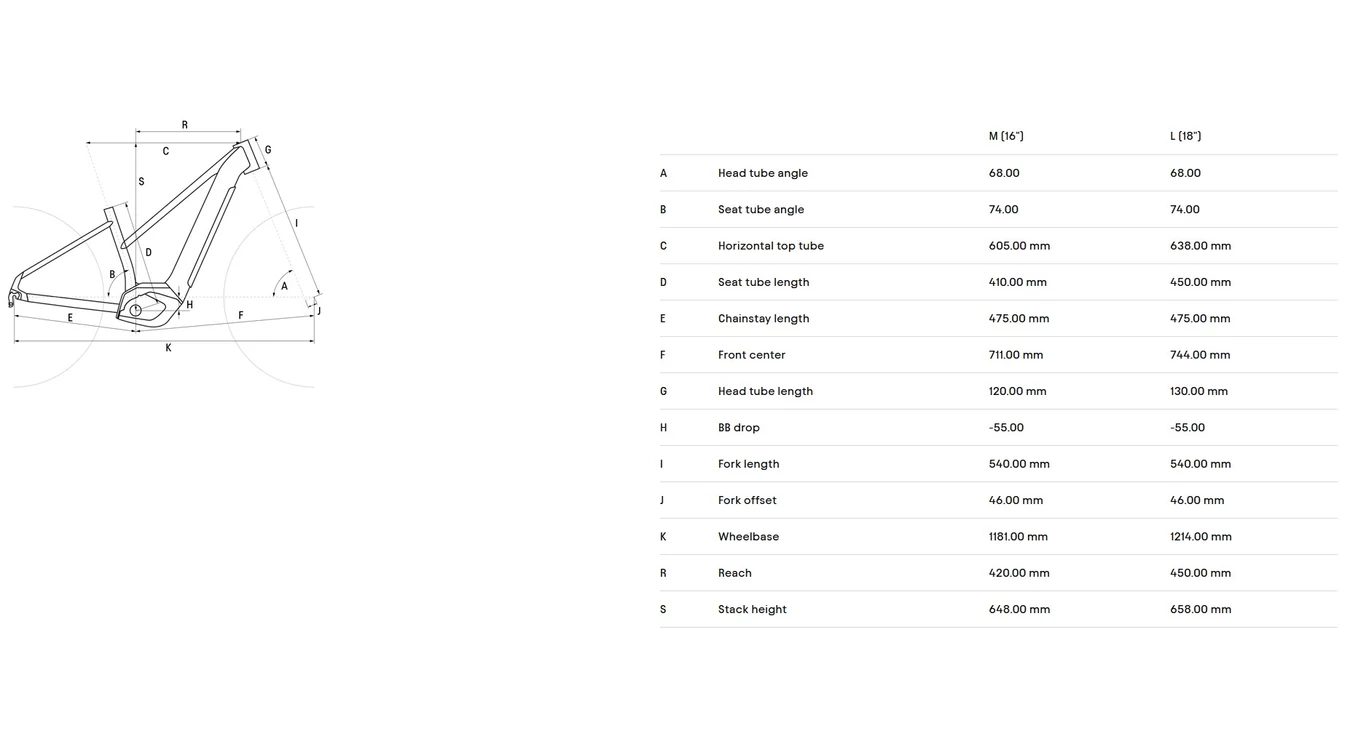The image size is (1350, 750).
Task: Click the A head angle marker on diagram
Action: click(x=284, y=286)
